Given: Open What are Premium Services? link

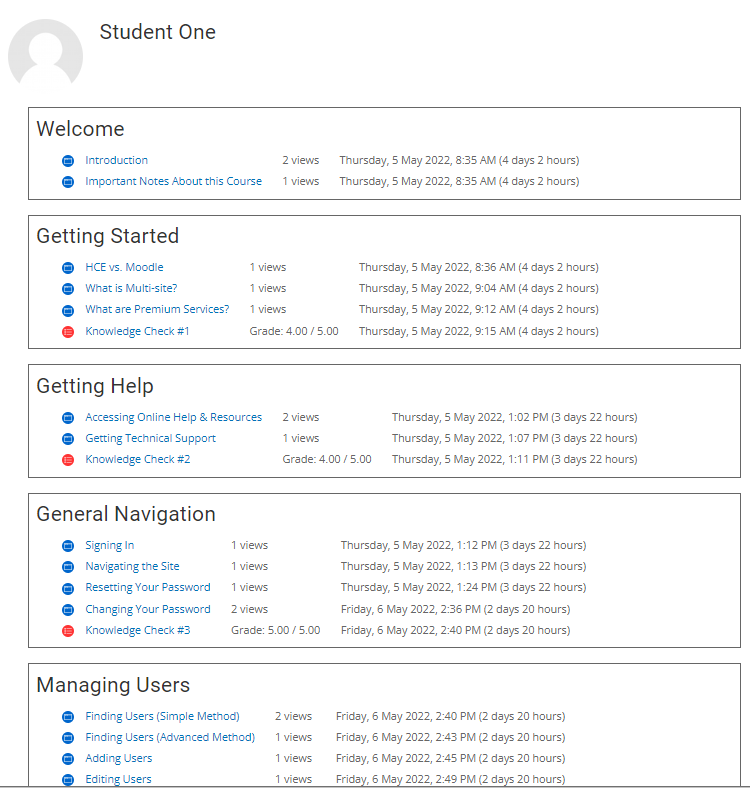Looking at the screenshot, I should [157, 309].
